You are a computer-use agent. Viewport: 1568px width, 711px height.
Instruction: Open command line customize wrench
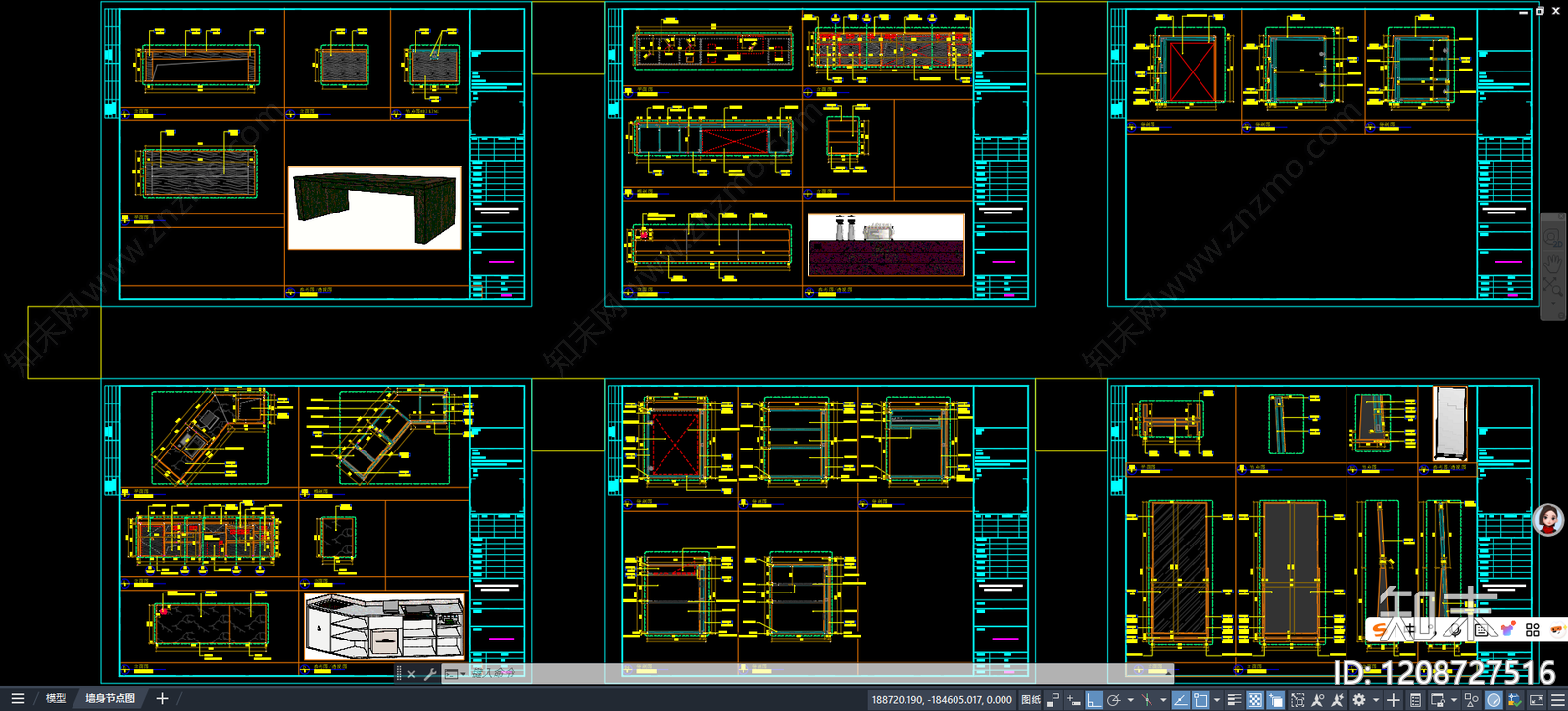tap(430, 674)
